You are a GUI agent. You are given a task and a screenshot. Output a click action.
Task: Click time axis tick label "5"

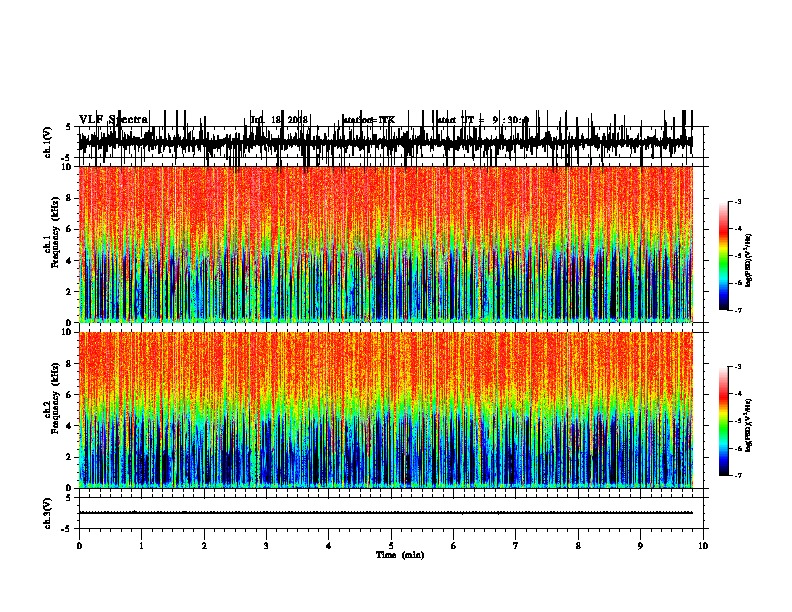pyautogui.click(x=391, y=546)
